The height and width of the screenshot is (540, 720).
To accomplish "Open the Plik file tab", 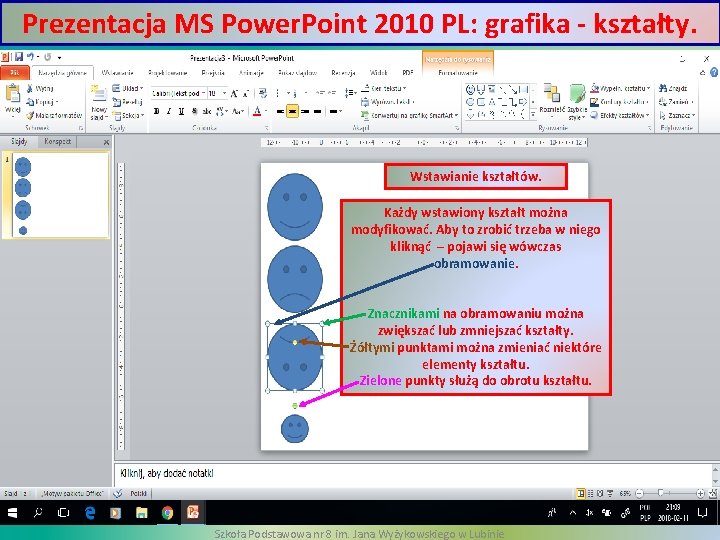I will (x=15, y=73).
